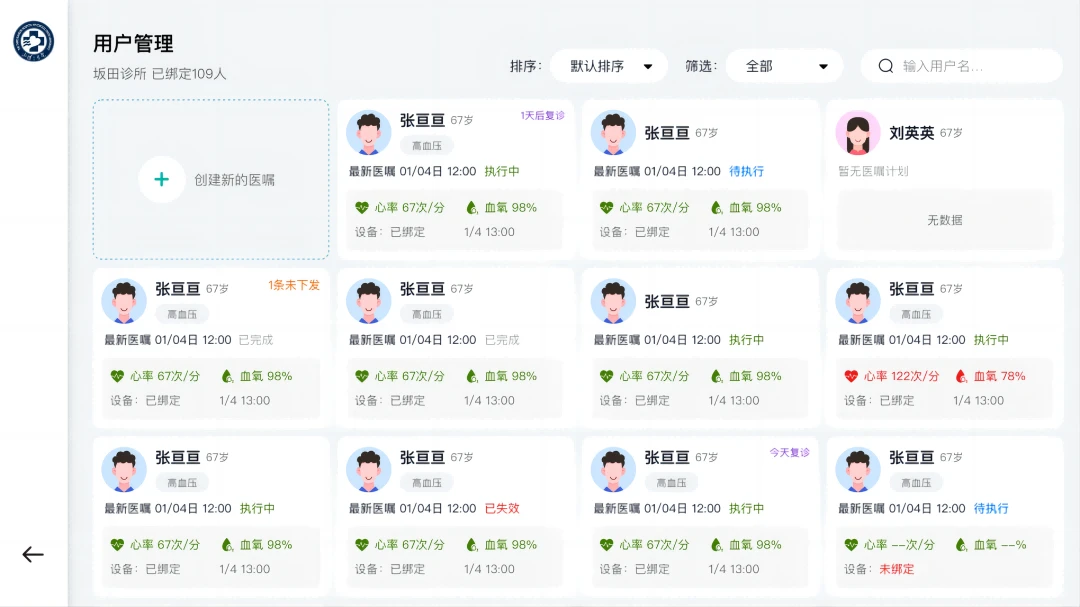Screen dimensions: 1080x607
Task: Click avatar on the card tagged 1条未下发
Action: tap(124, 301)
